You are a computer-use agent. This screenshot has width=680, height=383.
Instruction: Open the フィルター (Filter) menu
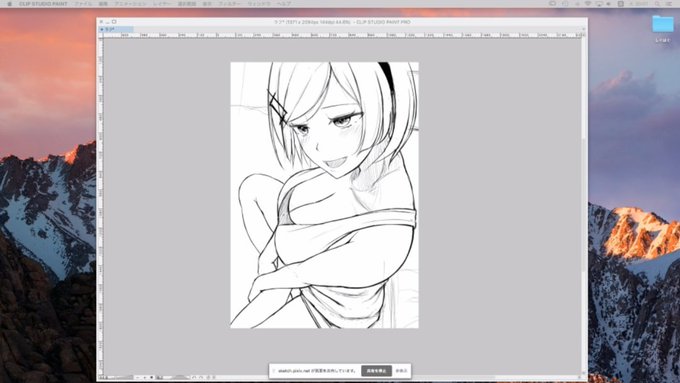click(229, 3)
